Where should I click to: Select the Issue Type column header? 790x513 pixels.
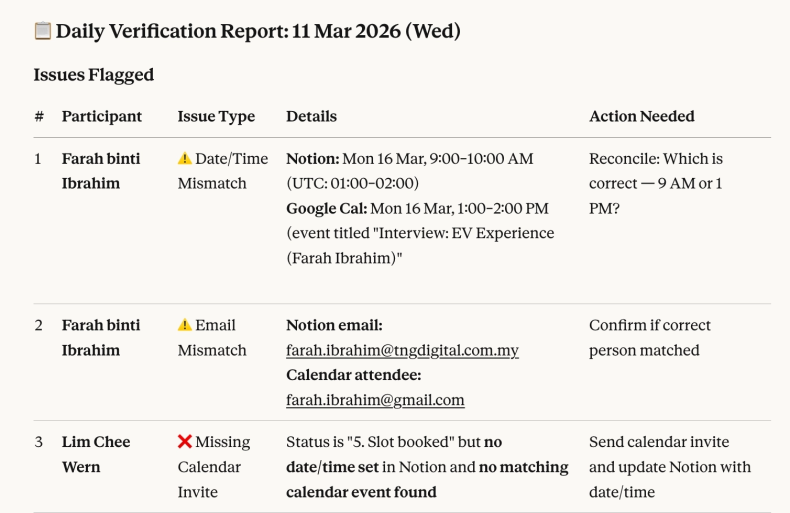coord(216,116)
